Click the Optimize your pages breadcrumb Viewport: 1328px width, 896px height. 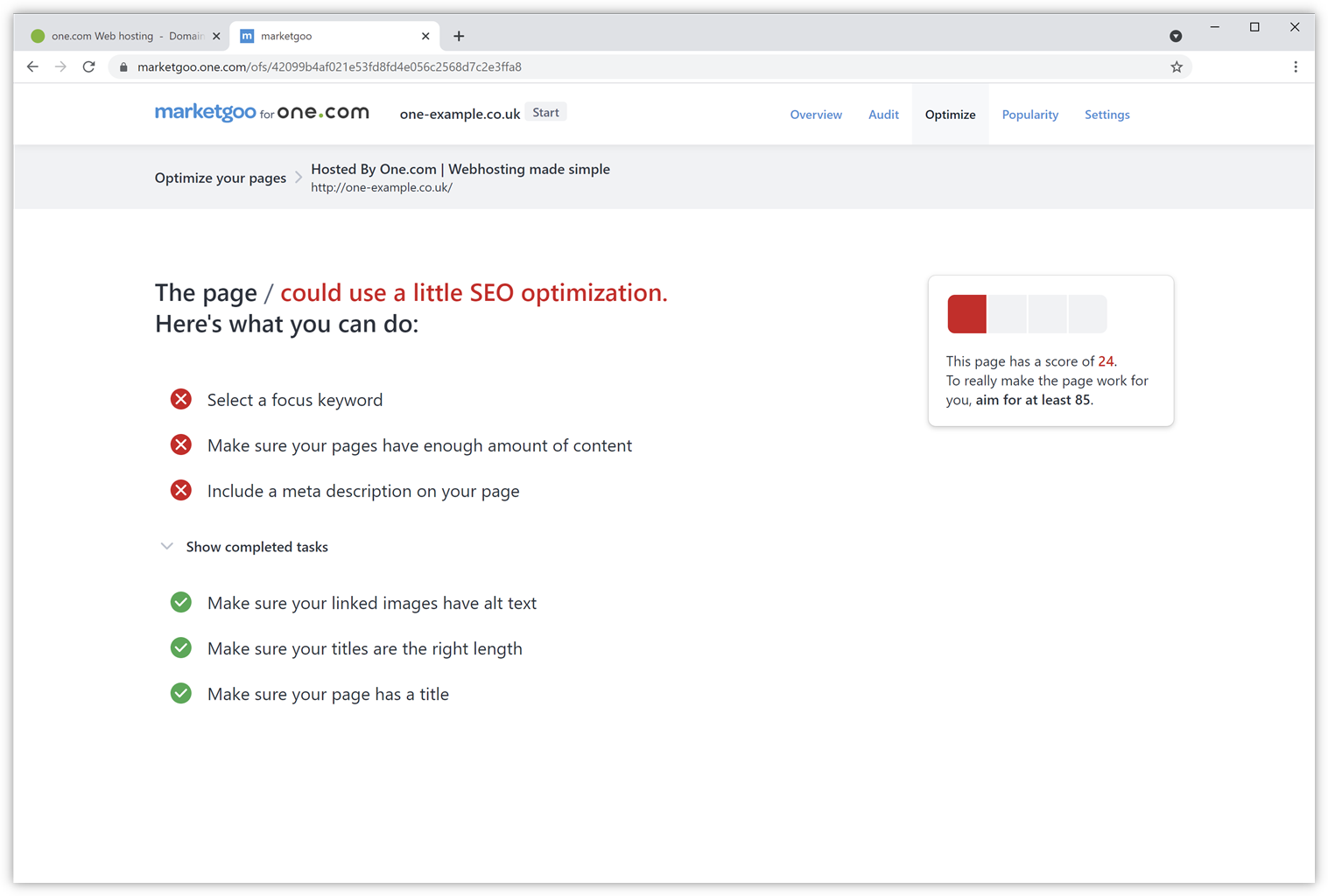221,178
